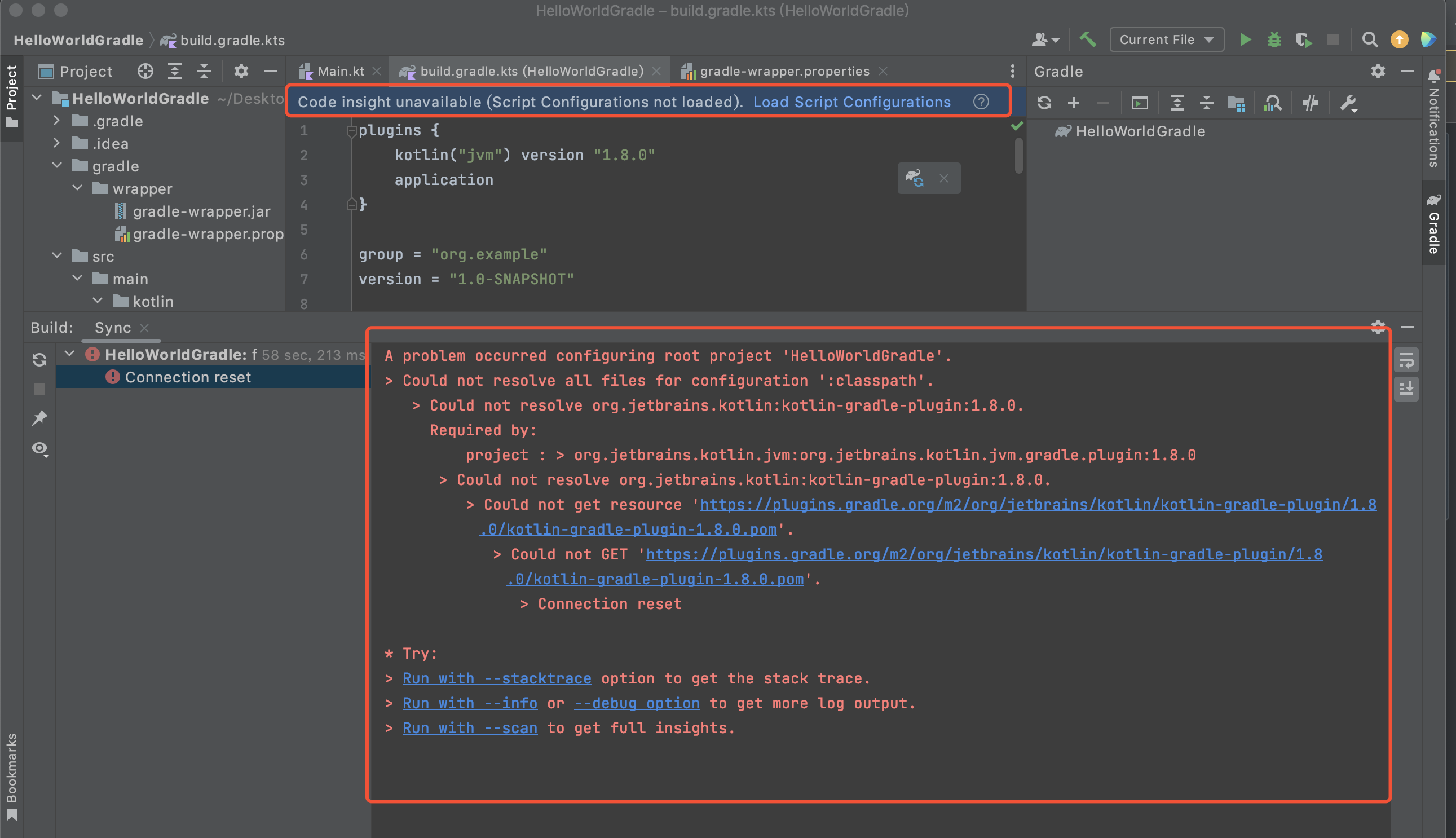Click Run with --info link
Image resolution: width=1456 pixels, height=838 pixels.
470,703
